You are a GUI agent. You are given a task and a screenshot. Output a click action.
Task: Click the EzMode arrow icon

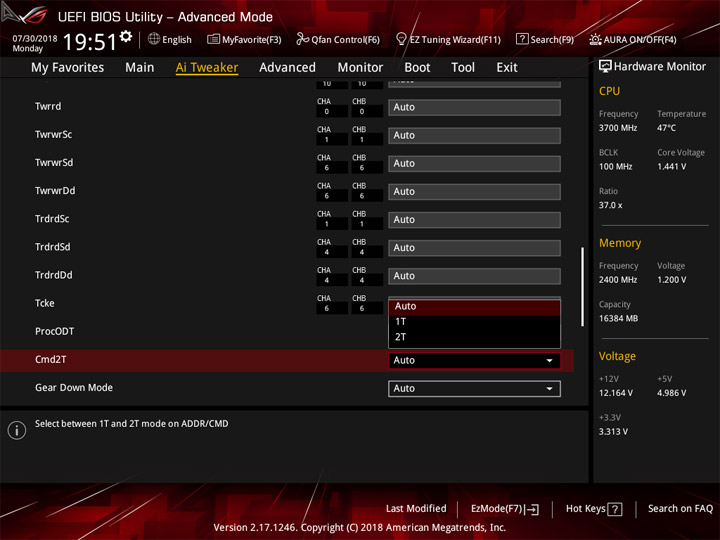pyautogui.click(x=532, y=509)
